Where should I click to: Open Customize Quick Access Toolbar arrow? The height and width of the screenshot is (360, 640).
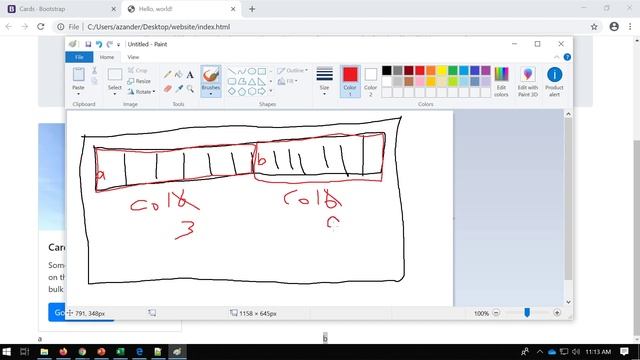(x=118, y=44)
